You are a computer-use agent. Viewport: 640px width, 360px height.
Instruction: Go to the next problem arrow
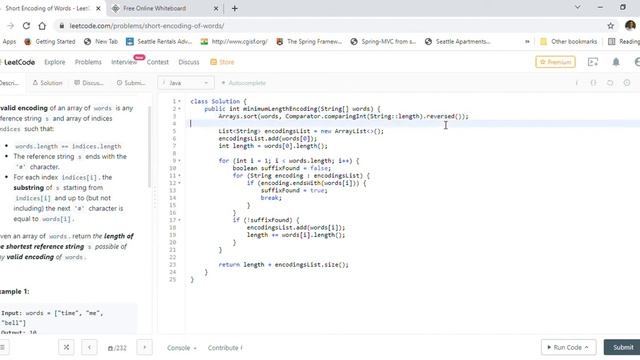click(x=144, y=348)
